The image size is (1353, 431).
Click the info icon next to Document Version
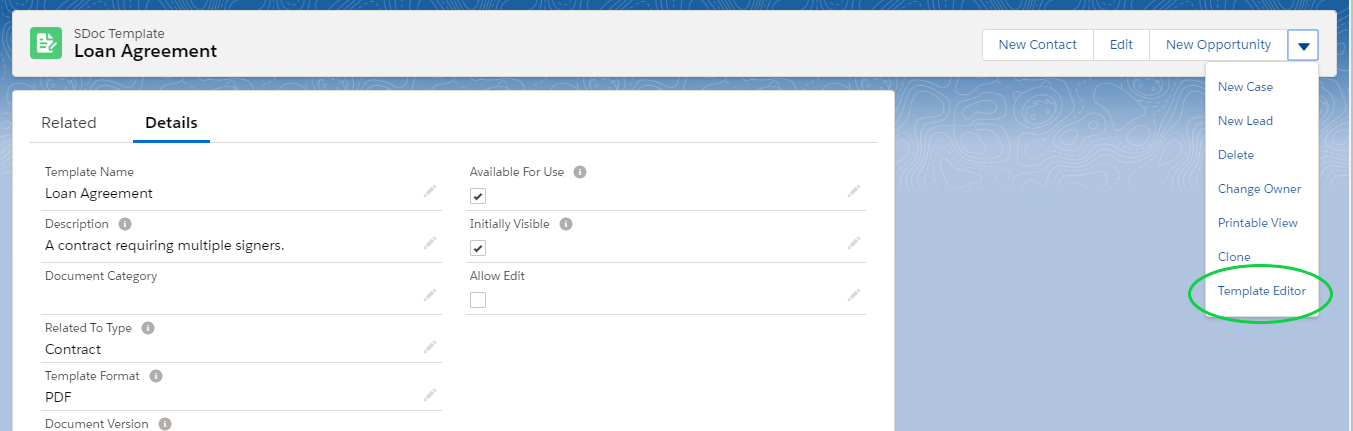pyautogui.click(x=165, y=424)
